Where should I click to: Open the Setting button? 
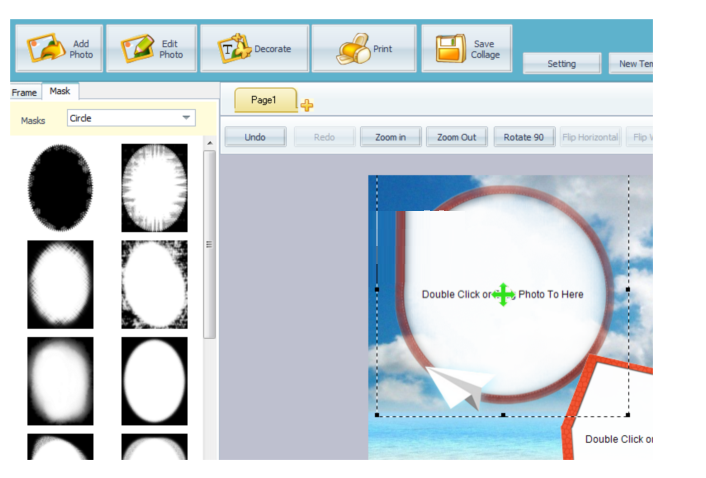(561, 63)
